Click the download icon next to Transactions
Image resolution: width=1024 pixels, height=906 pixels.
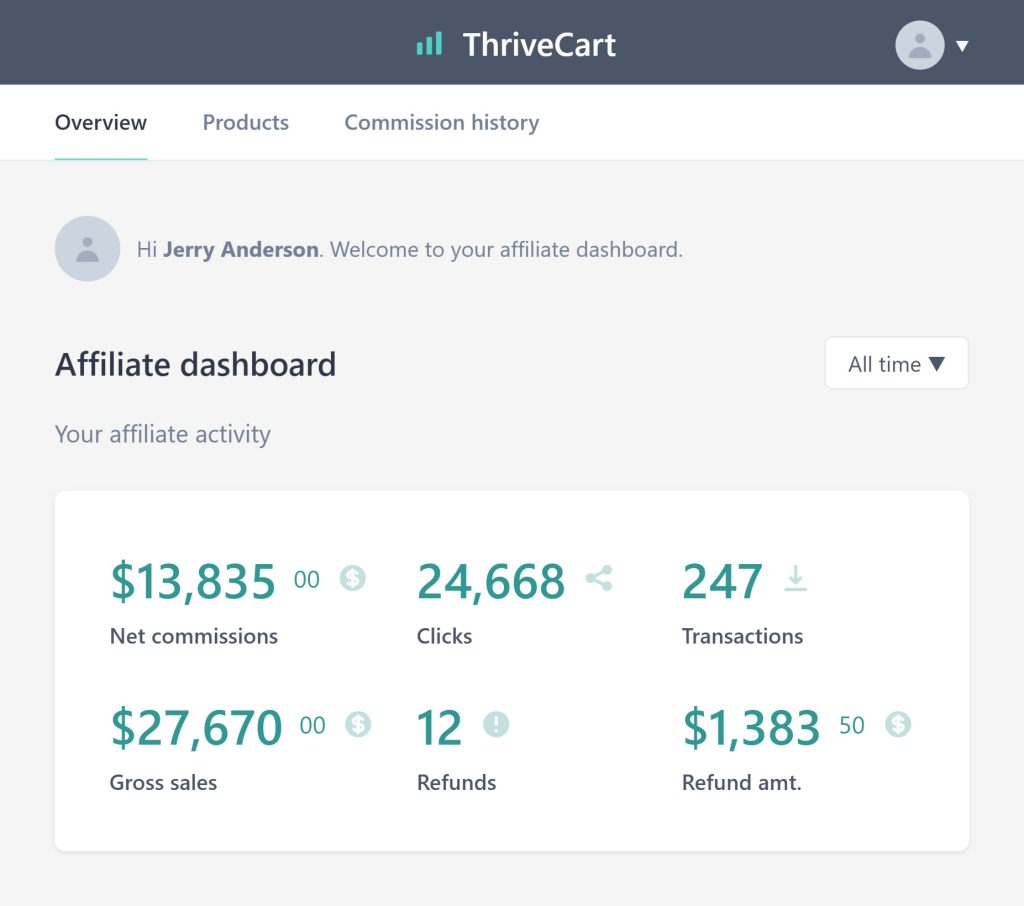[795, 578]
